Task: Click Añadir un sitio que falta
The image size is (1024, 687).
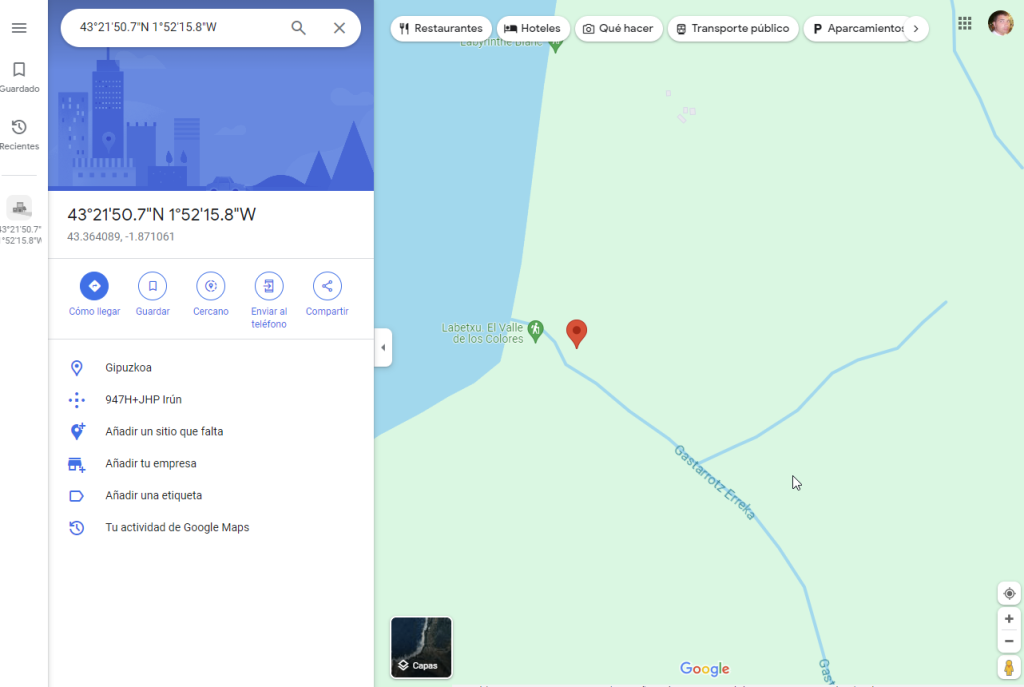Action: point(164,432)
